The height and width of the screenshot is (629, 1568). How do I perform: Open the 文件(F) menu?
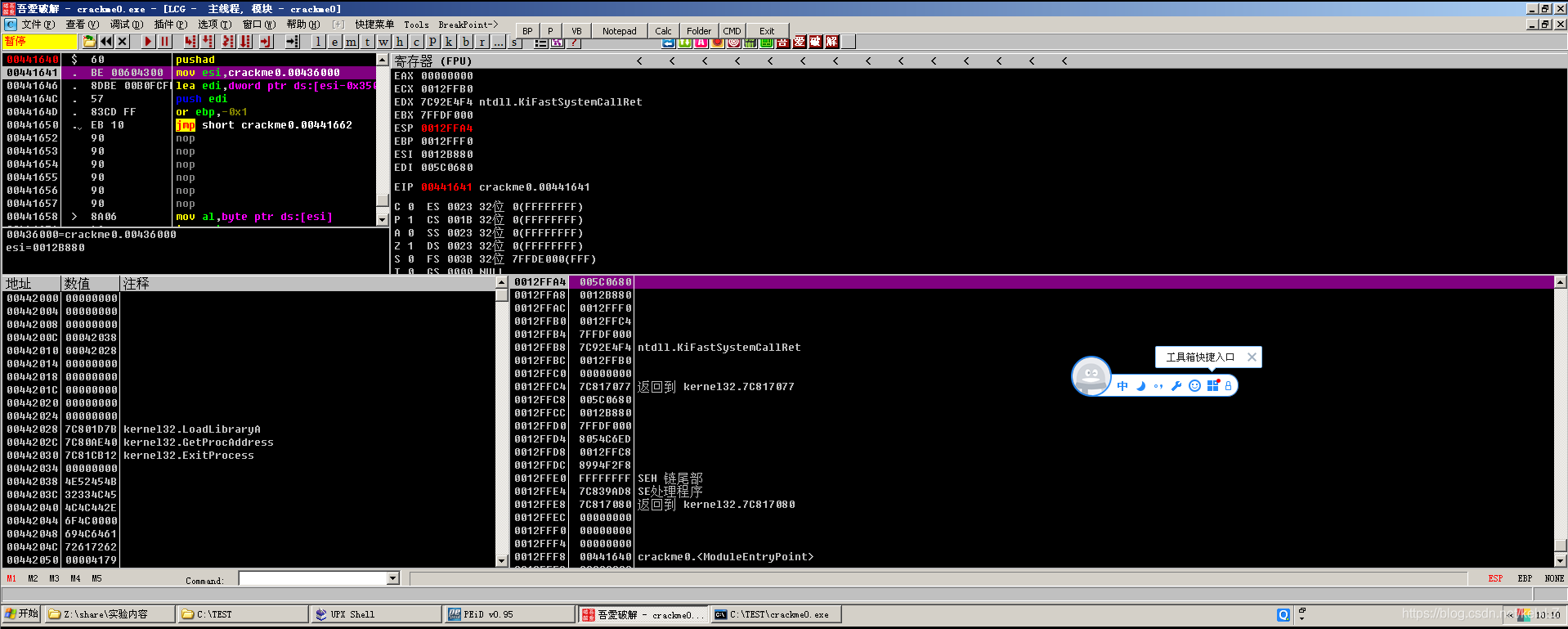point(38,25)
